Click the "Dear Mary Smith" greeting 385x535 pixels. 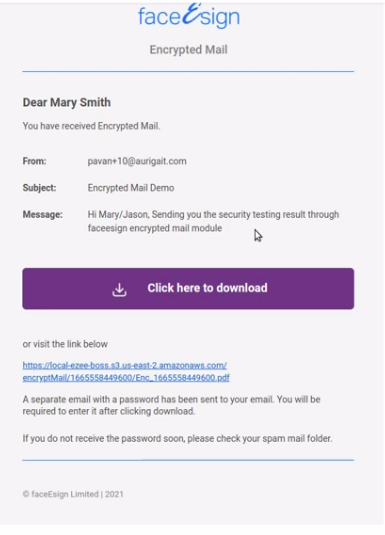coord(67,102)
